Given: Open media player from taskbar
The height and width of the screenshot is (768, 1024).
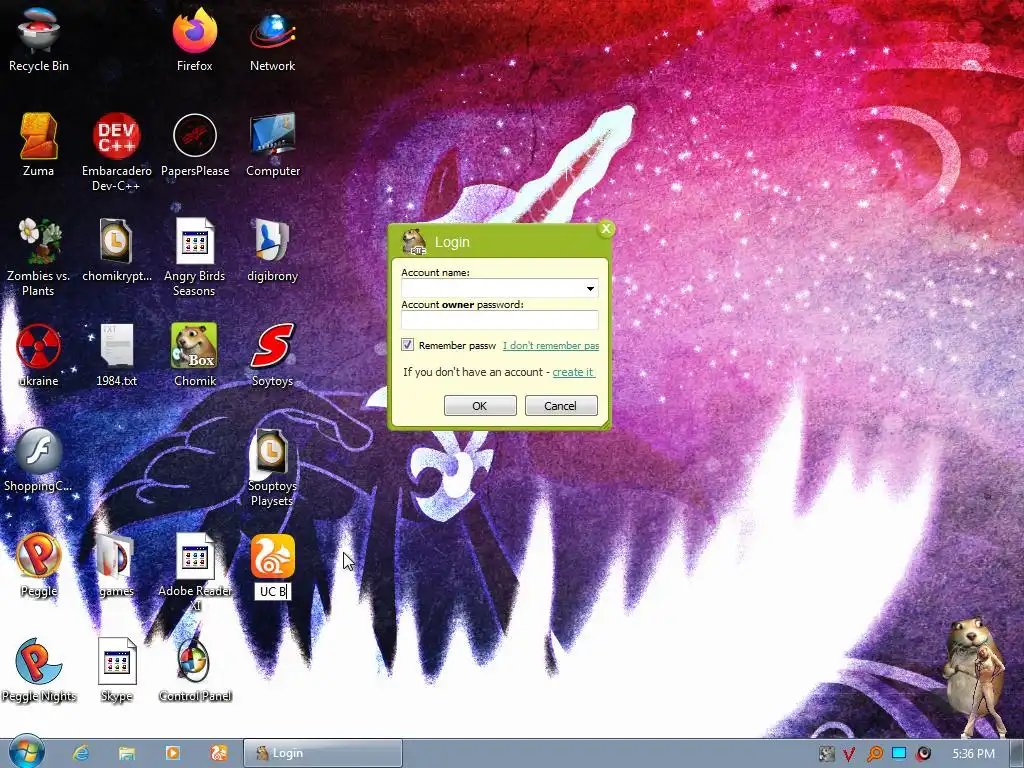Looking at the screenshot, I should (x=172, y=753).
